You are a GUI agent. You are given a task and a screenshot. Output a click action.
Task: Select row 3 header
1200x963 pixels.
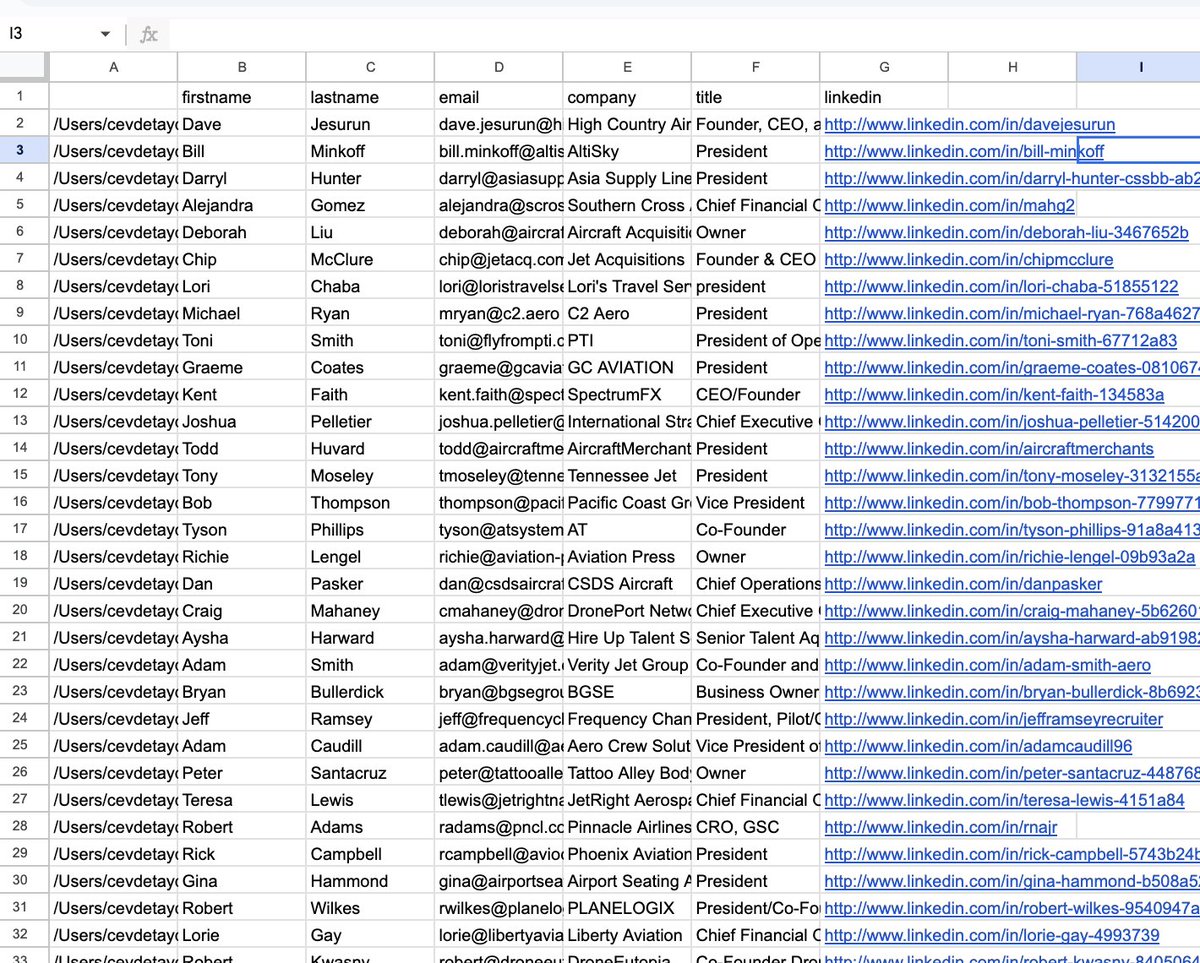coord(24,151)
